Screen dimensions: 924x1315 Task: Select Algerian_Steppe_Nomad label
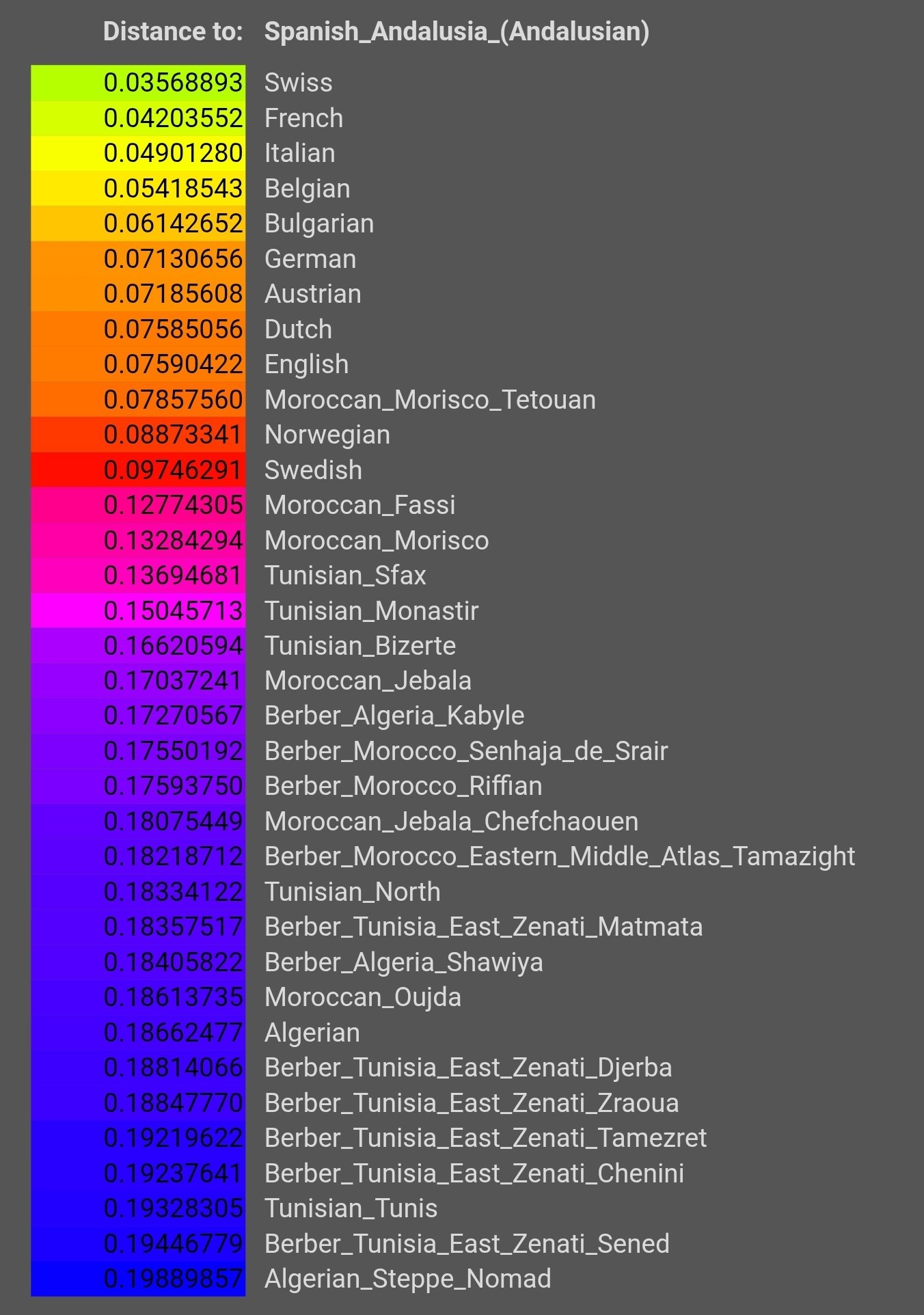[408, 1279]
